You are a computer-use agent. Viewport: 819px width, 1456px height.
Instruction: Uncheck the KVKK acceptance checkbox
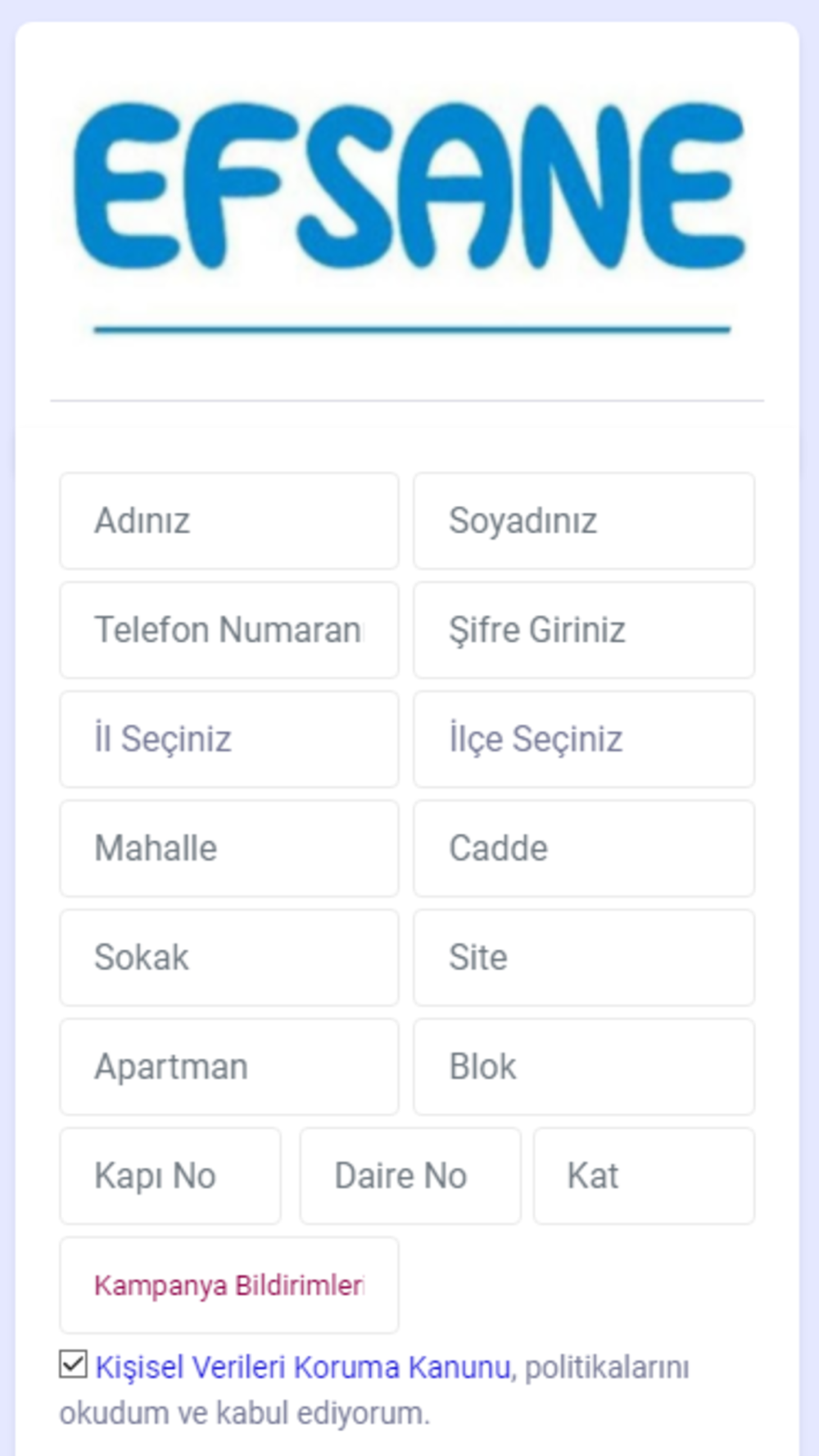pyautogui.click(x=73, y=1364)
